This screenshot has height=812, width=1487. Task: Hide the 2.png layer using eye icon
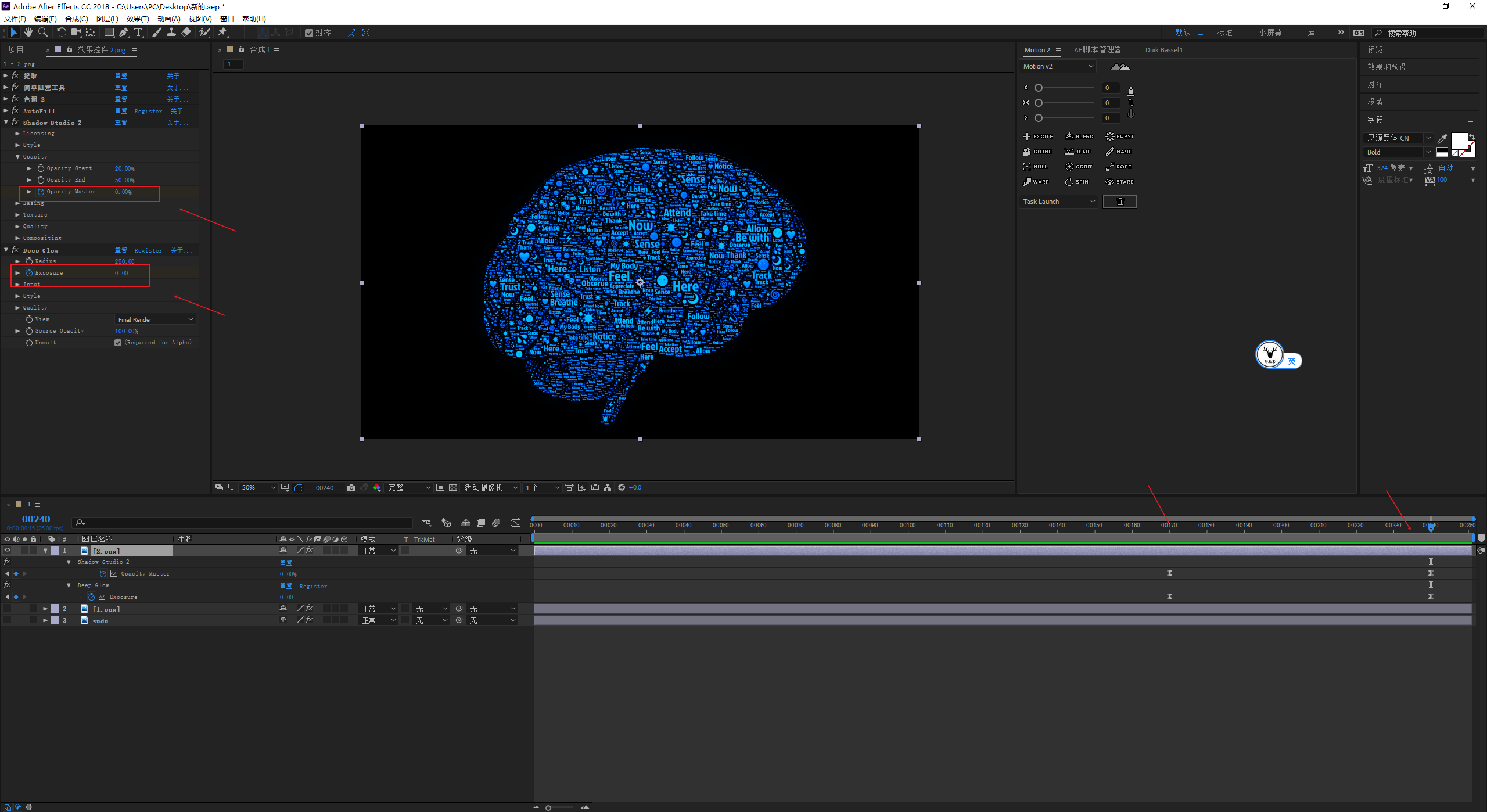coord(8,550)
